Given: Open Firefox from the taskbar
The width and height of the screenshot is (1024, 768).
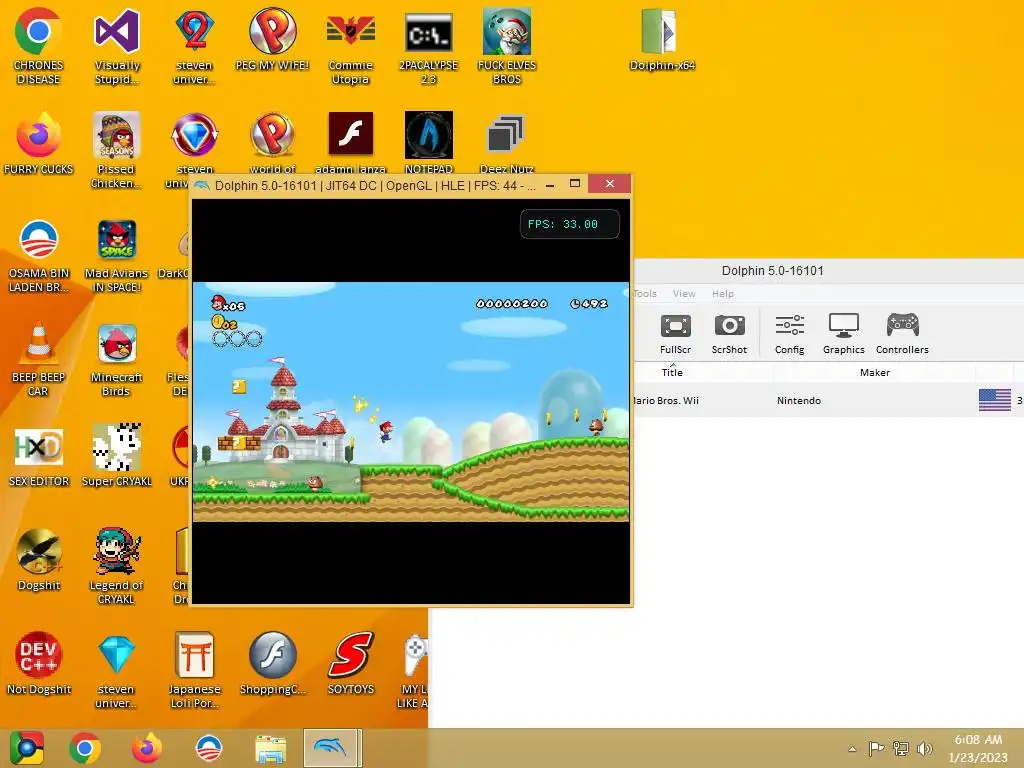Looking at the screenshot, I should [146, 748].
